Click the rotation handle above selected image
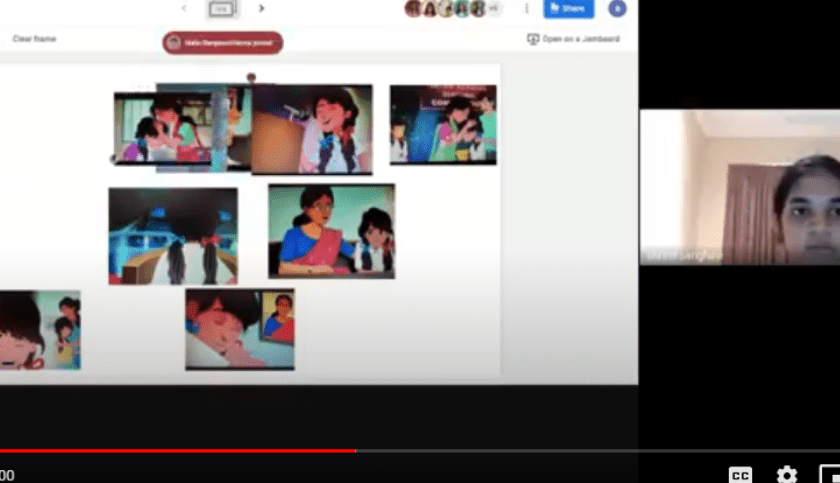Viewport: 840px width, 483px height. (x=251, y=77)
